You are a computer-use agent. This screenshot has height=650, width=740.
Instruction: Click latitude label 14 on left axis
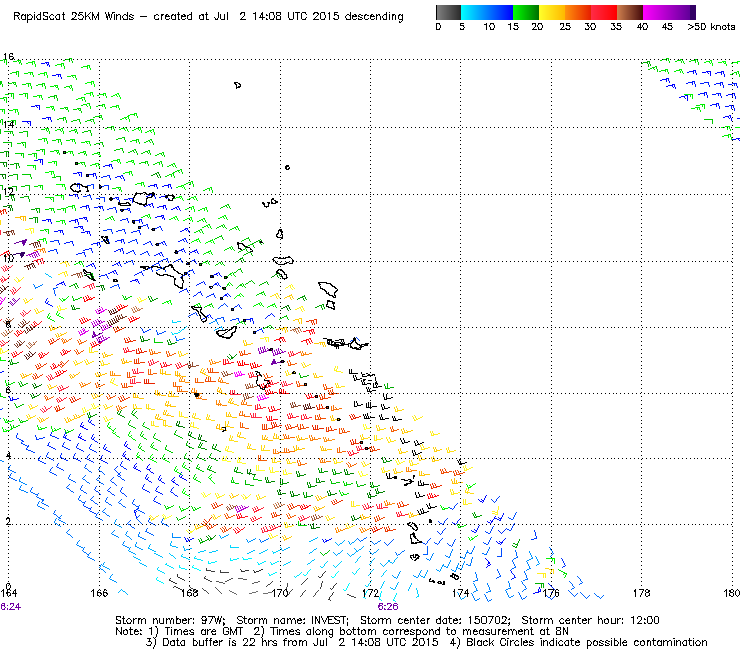[8, 125]
